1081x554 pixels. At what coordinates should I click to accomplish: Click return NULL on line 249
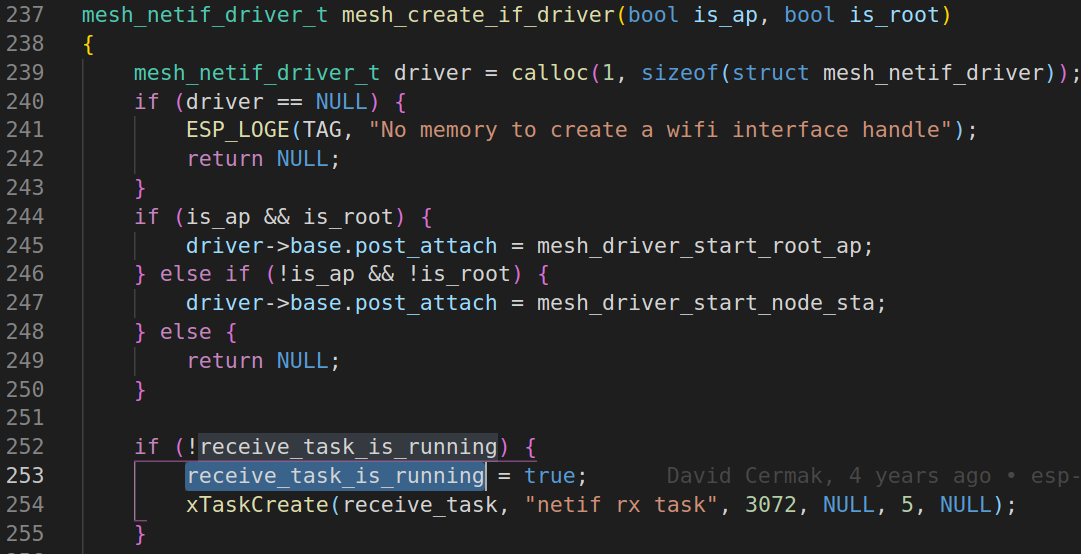[263, 361]
